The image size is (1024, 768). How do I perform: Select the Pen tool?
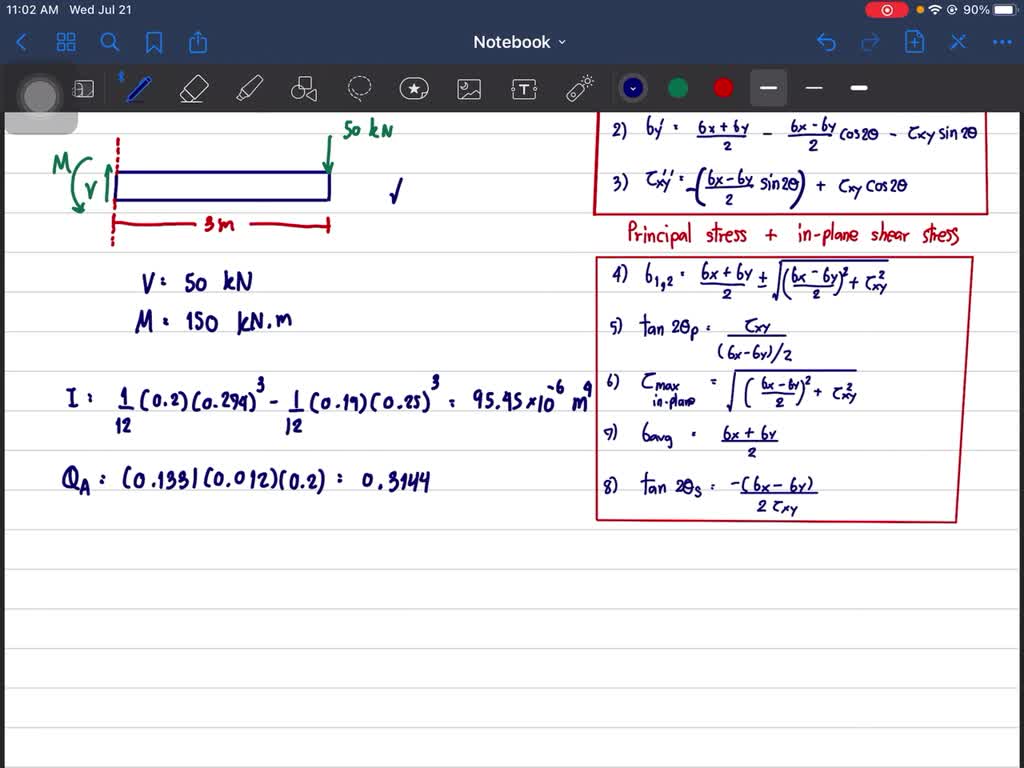pos(137,88)
